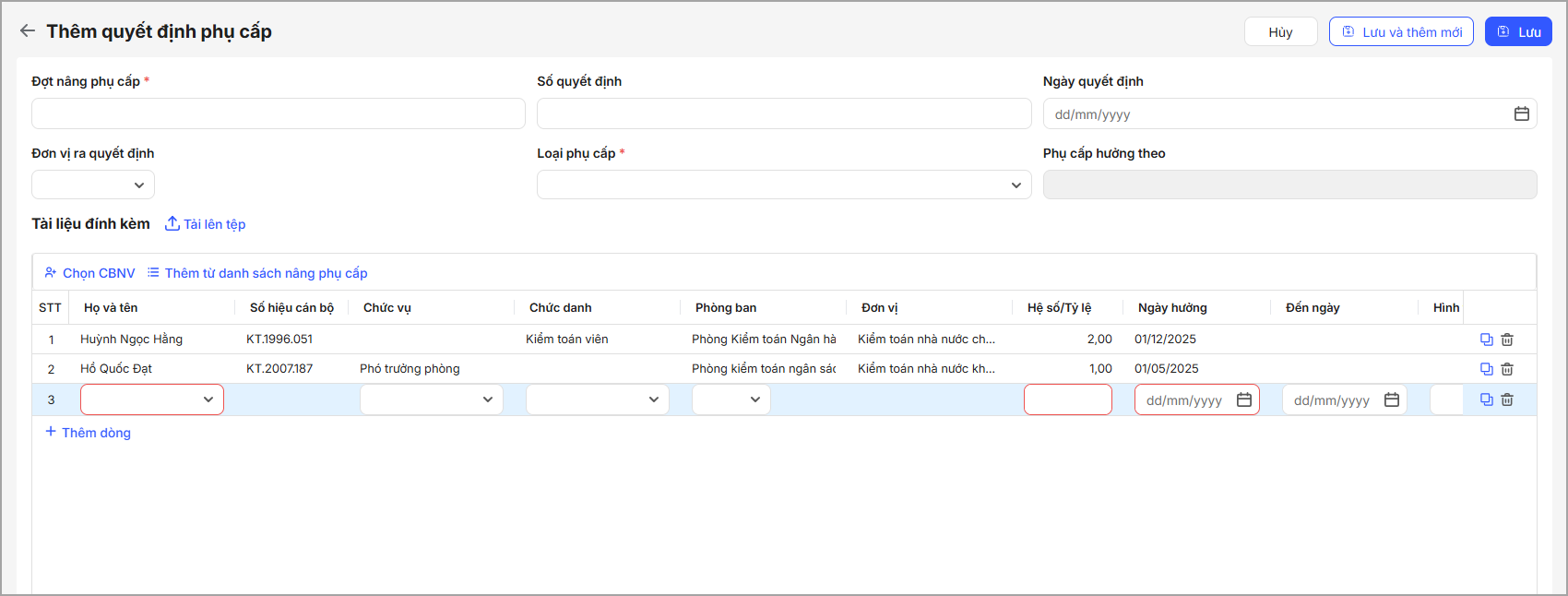Open Chức danh dropdown in row 3

coord(597,399)
